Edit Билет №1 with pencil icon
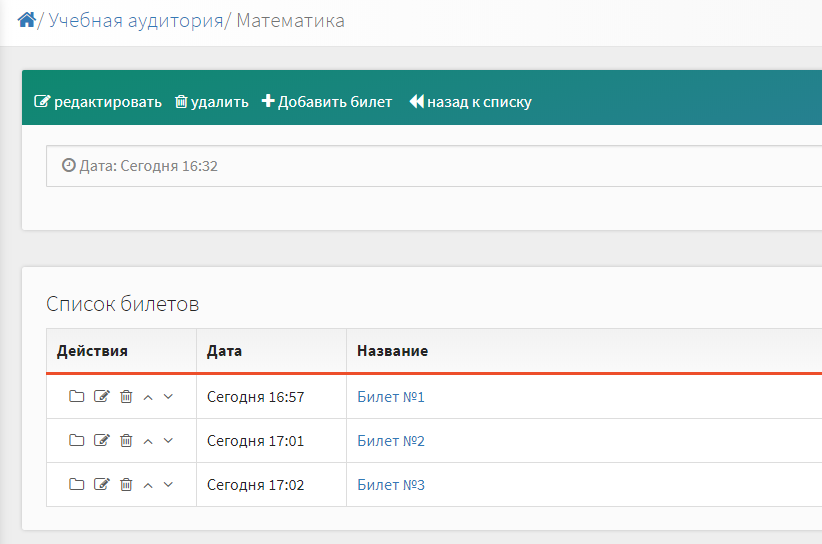 (102, 396)
